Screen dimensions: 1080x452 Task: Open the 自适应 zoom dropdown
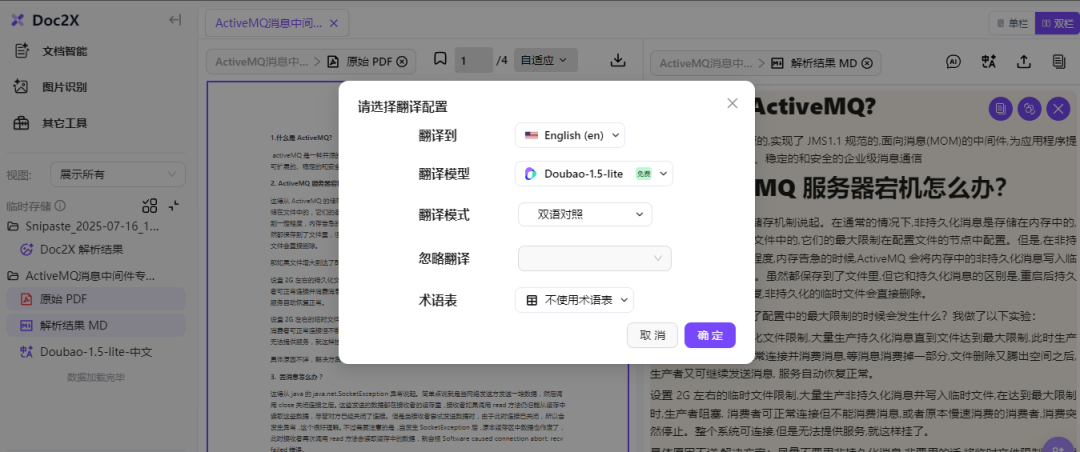544,60
